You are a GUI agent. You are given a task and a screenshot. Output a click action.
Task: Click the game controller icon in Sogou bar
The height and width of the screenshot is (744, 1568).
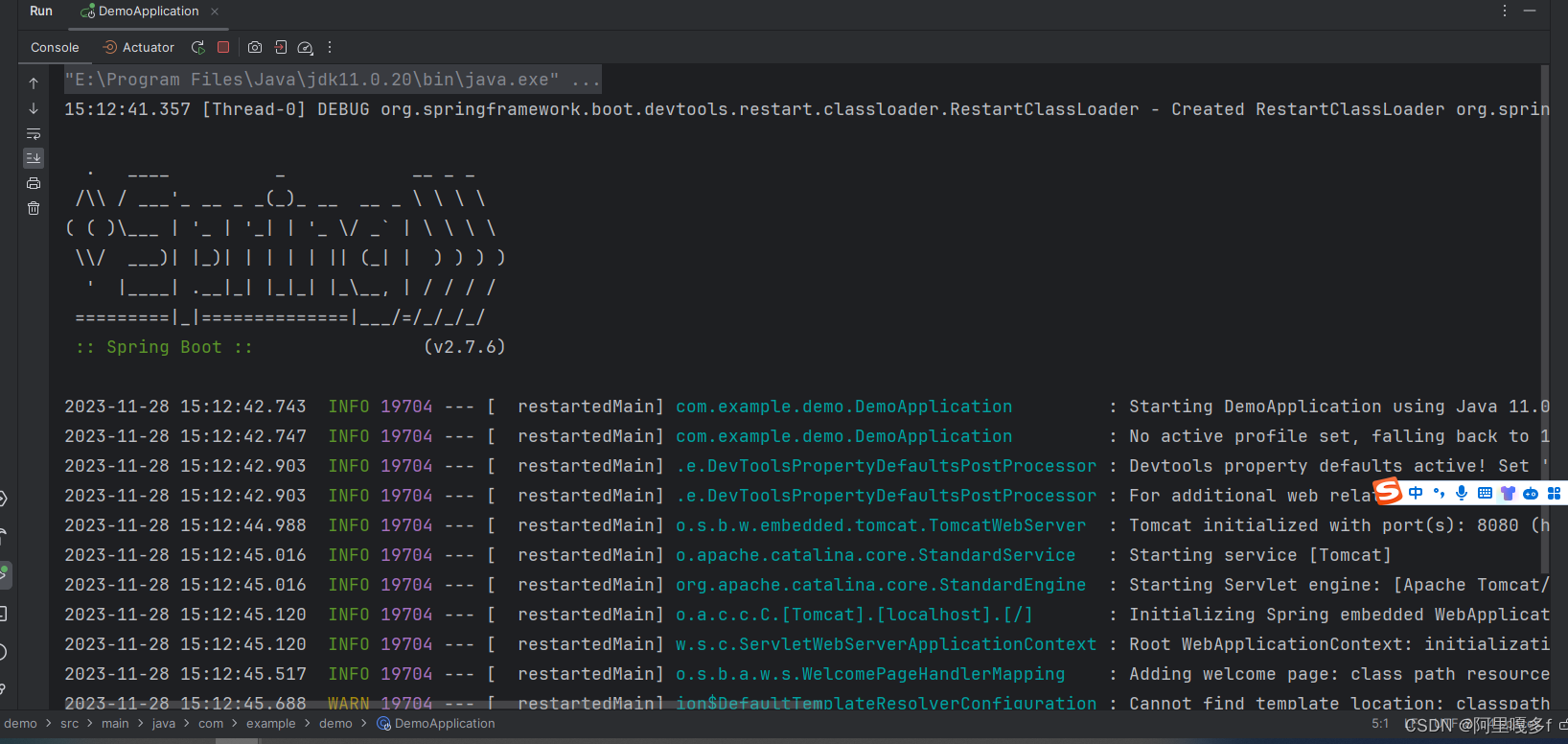1531,493
